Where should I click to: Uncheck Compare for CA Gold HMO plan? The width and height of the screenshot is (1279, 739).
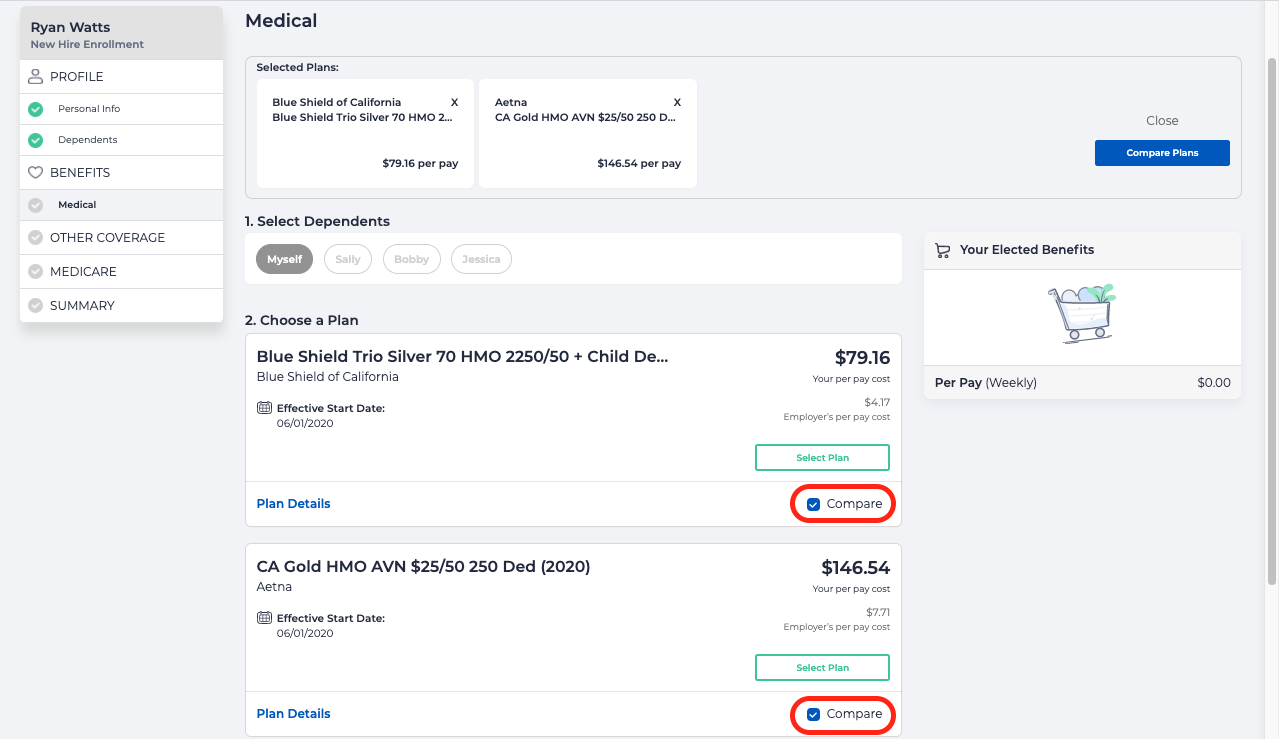point(813,714)
